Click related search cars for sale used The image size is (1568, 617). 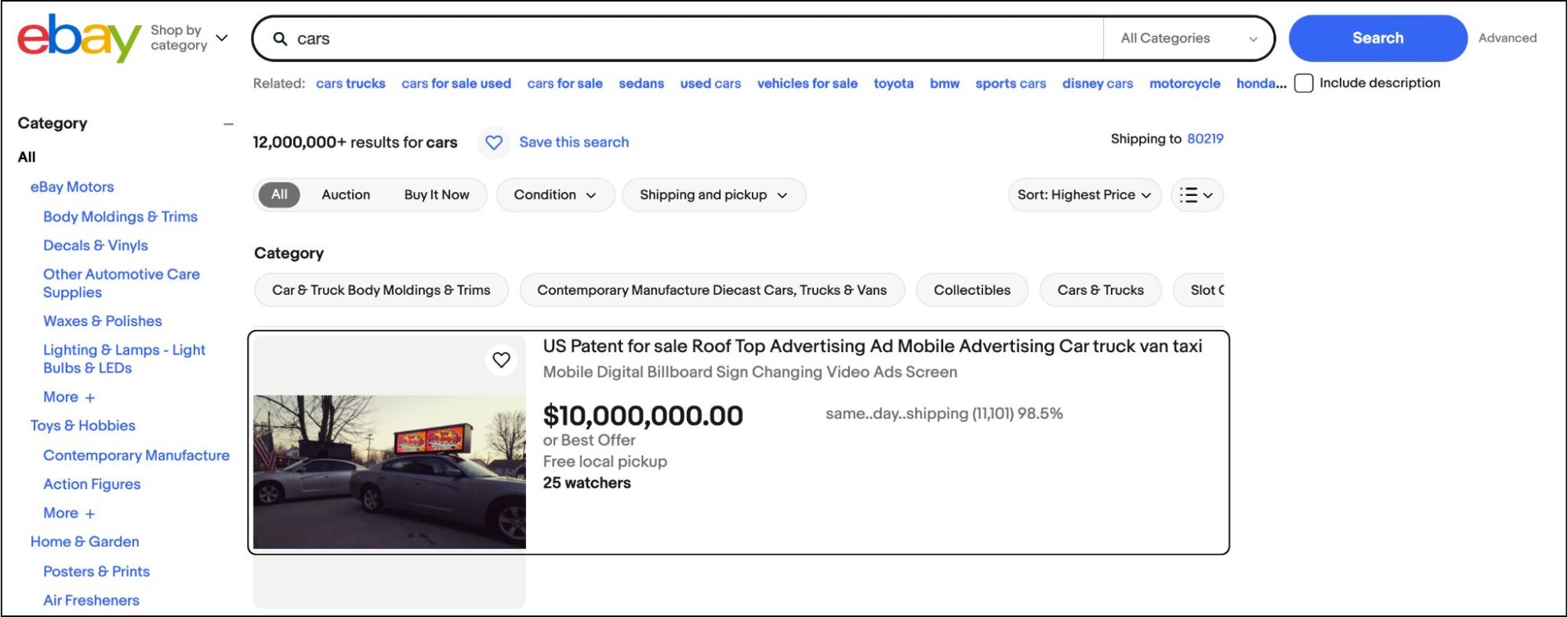pos(456,83)
